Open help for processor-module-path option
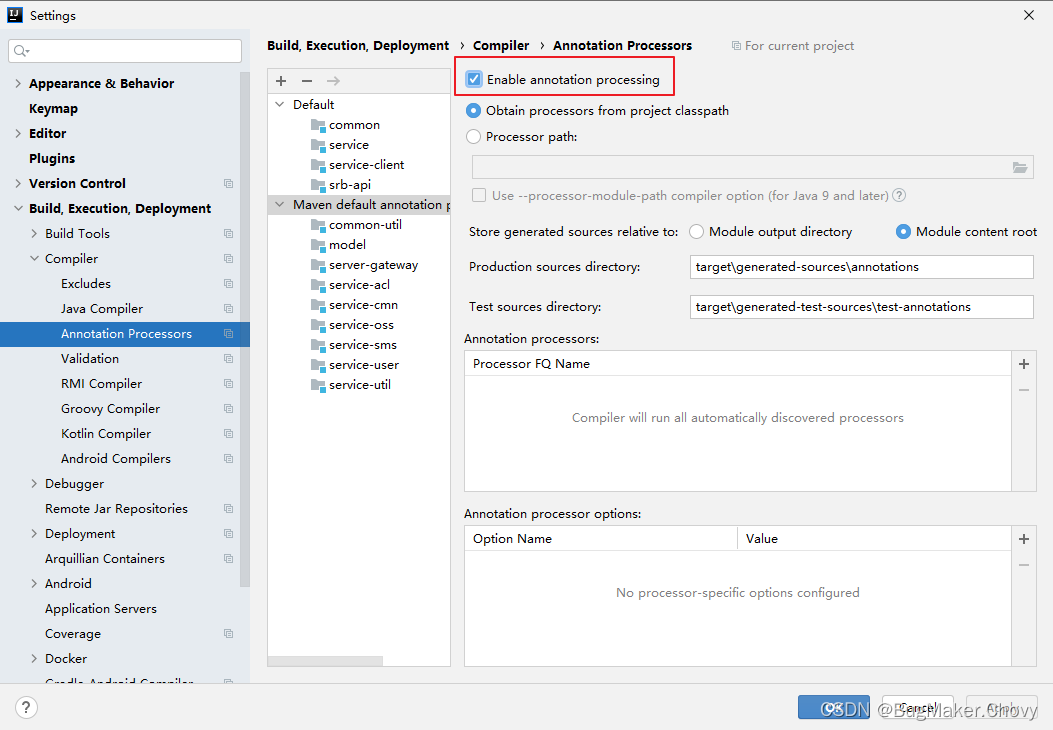This screenshot has width=1053, height=730. (x=899, y=195)
